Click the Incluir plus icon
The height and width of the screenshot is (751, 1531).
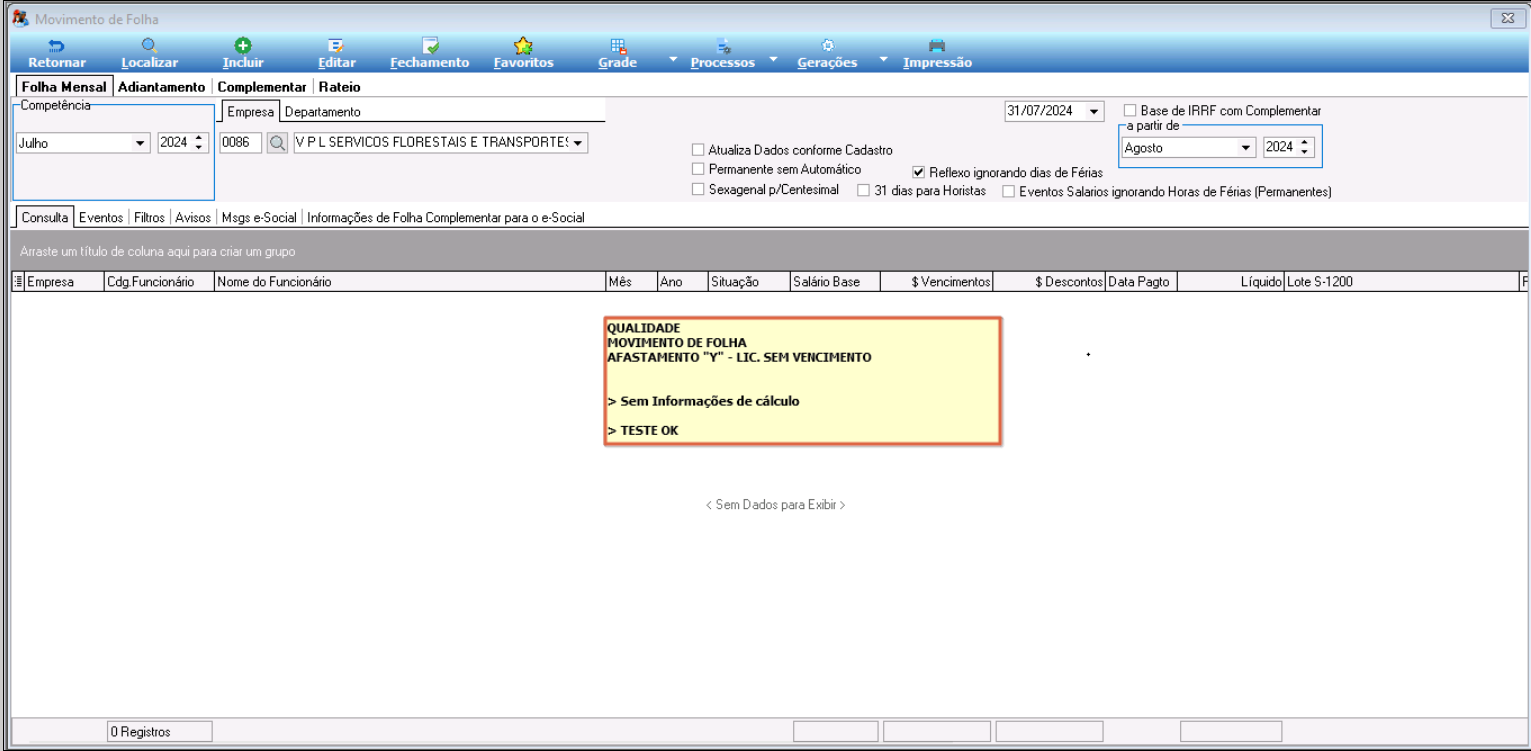coord(243,46)
